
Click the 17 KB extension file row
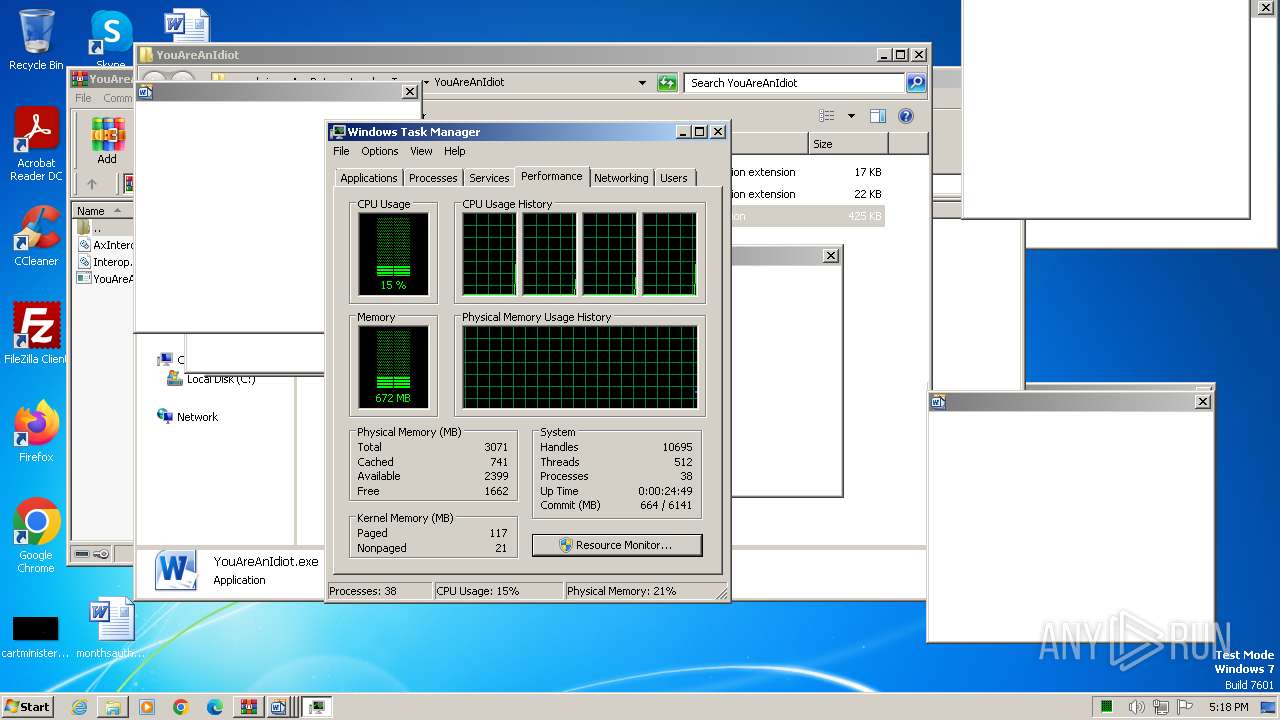point(808,172)
